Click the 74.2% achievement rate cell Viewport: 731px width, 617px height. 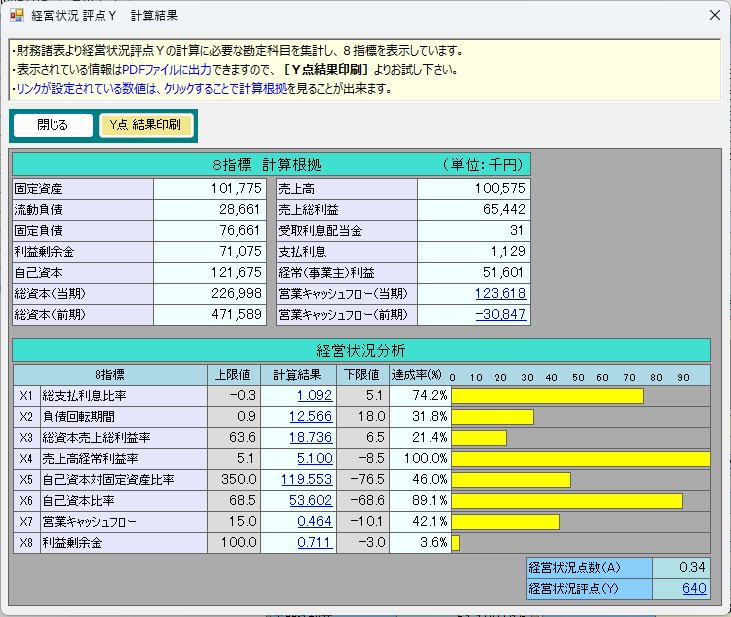click(x=420, y=395)
